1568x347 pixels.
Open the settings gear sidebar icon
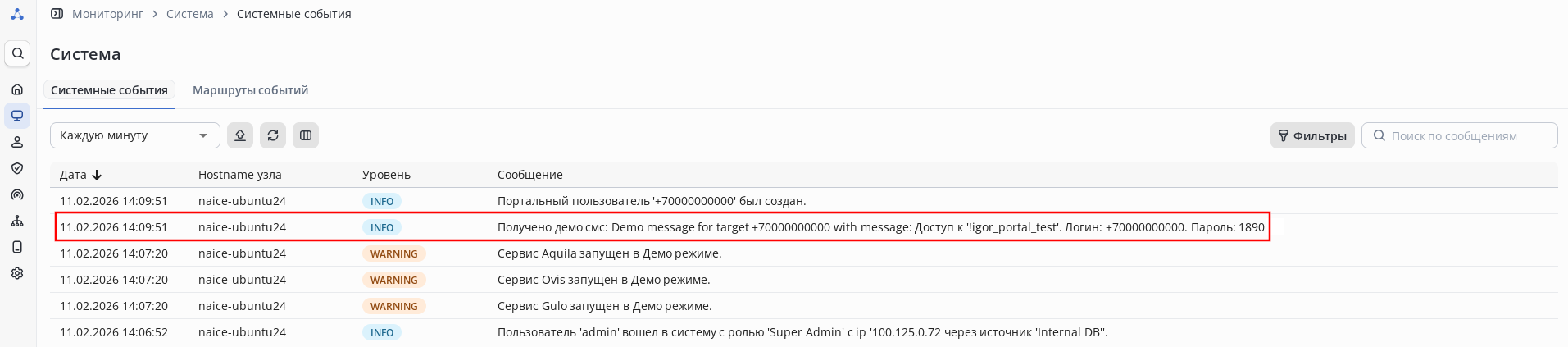point(17,273)
